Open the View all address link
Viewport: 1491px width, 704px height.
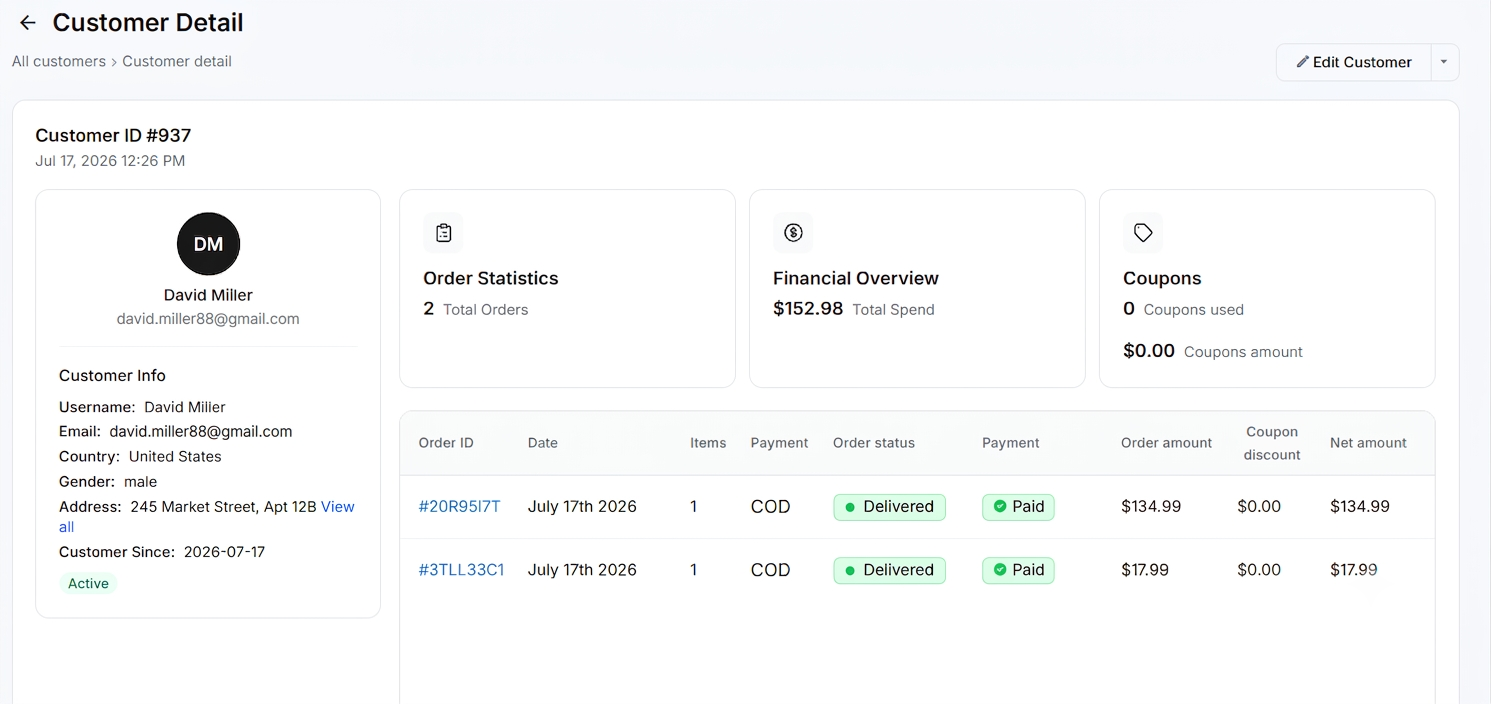click(x=337, y=507)
